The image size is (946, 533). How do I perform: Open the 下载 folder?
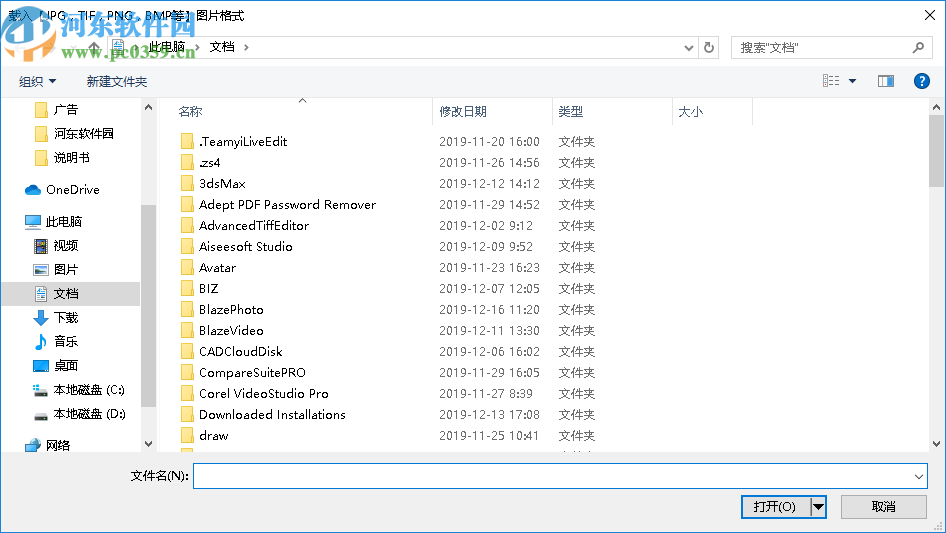coord(56,318)
